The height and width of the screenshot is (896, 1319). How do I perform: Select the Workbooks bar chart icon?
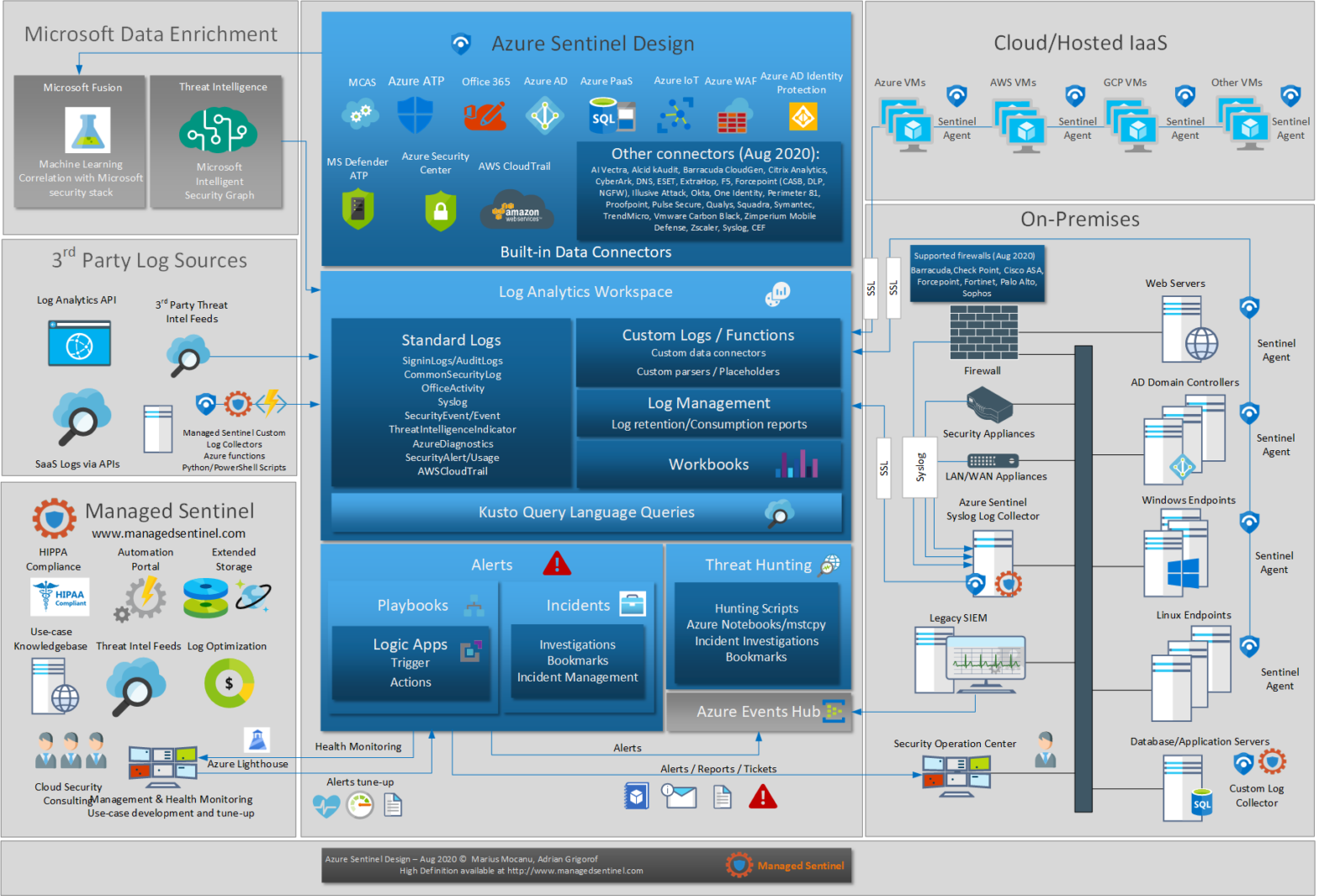[797, 464]
